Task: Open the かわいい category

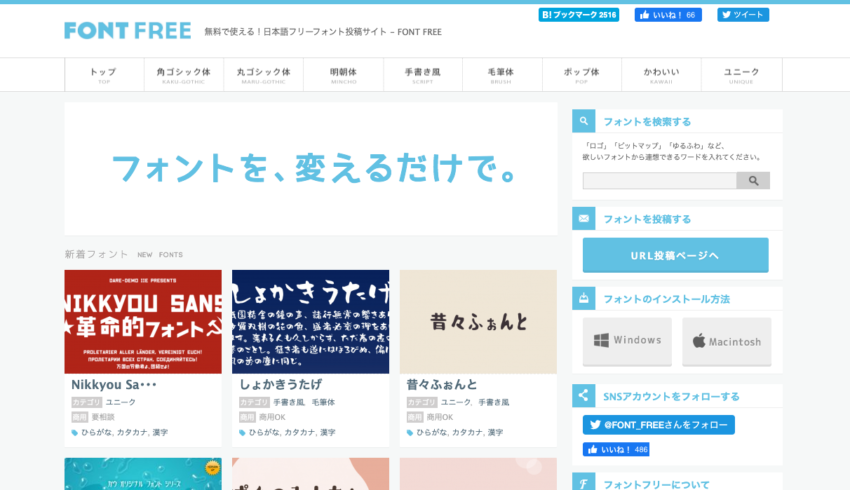Action: click(661, 75)
